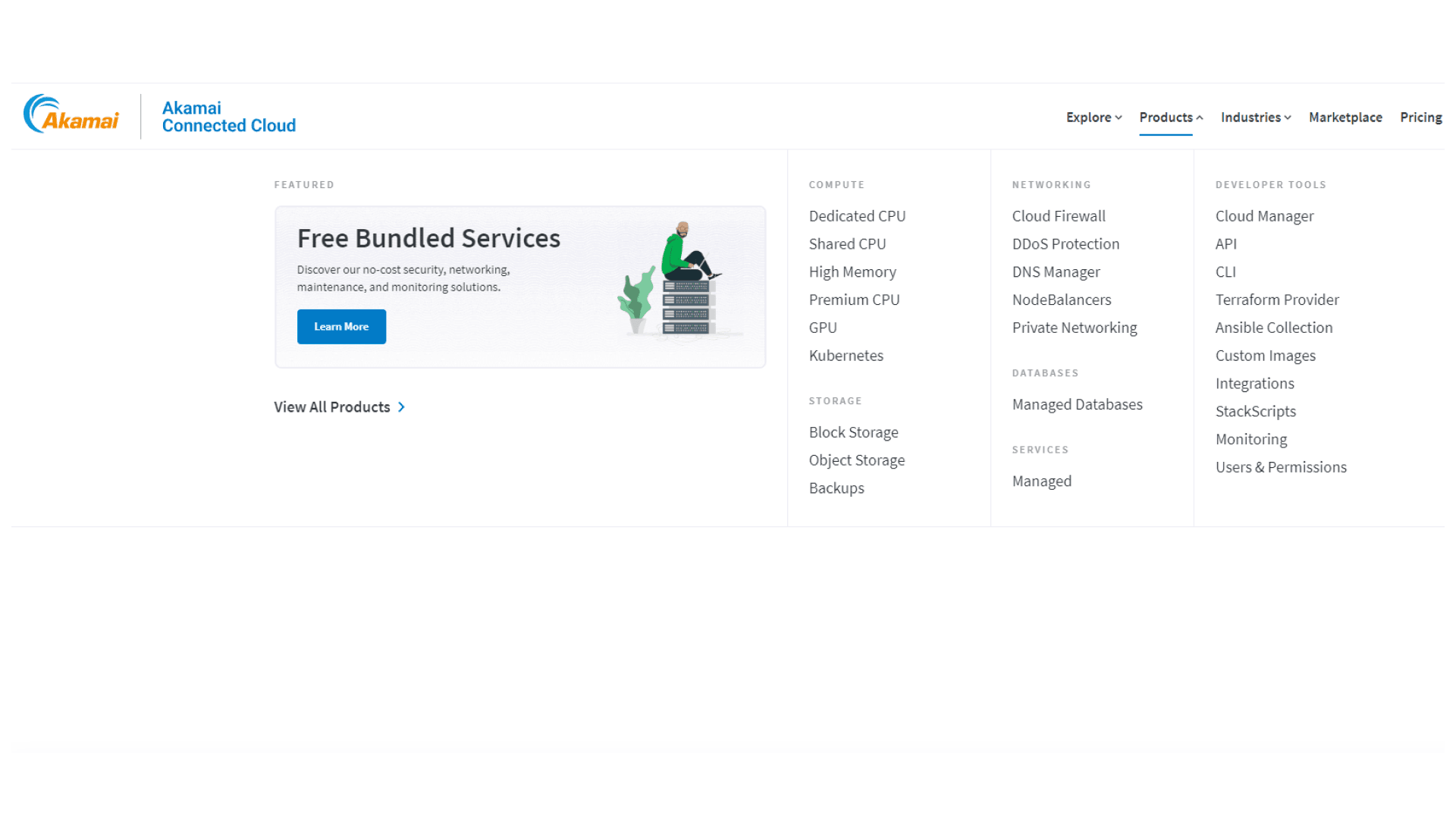This screenshot has width=1456, height=819.
Task: Open the CLI link
Action: 1225,272
